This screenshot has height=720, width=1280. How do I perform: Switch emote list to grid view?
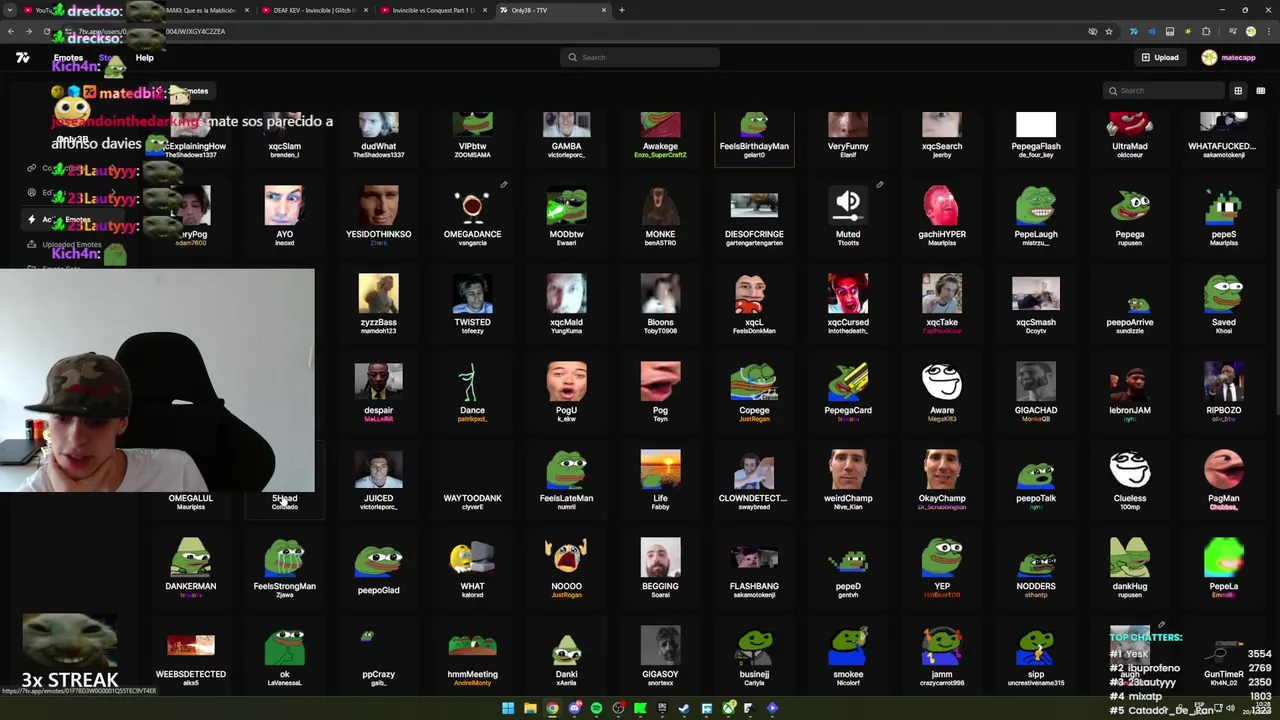point(1238,91)
